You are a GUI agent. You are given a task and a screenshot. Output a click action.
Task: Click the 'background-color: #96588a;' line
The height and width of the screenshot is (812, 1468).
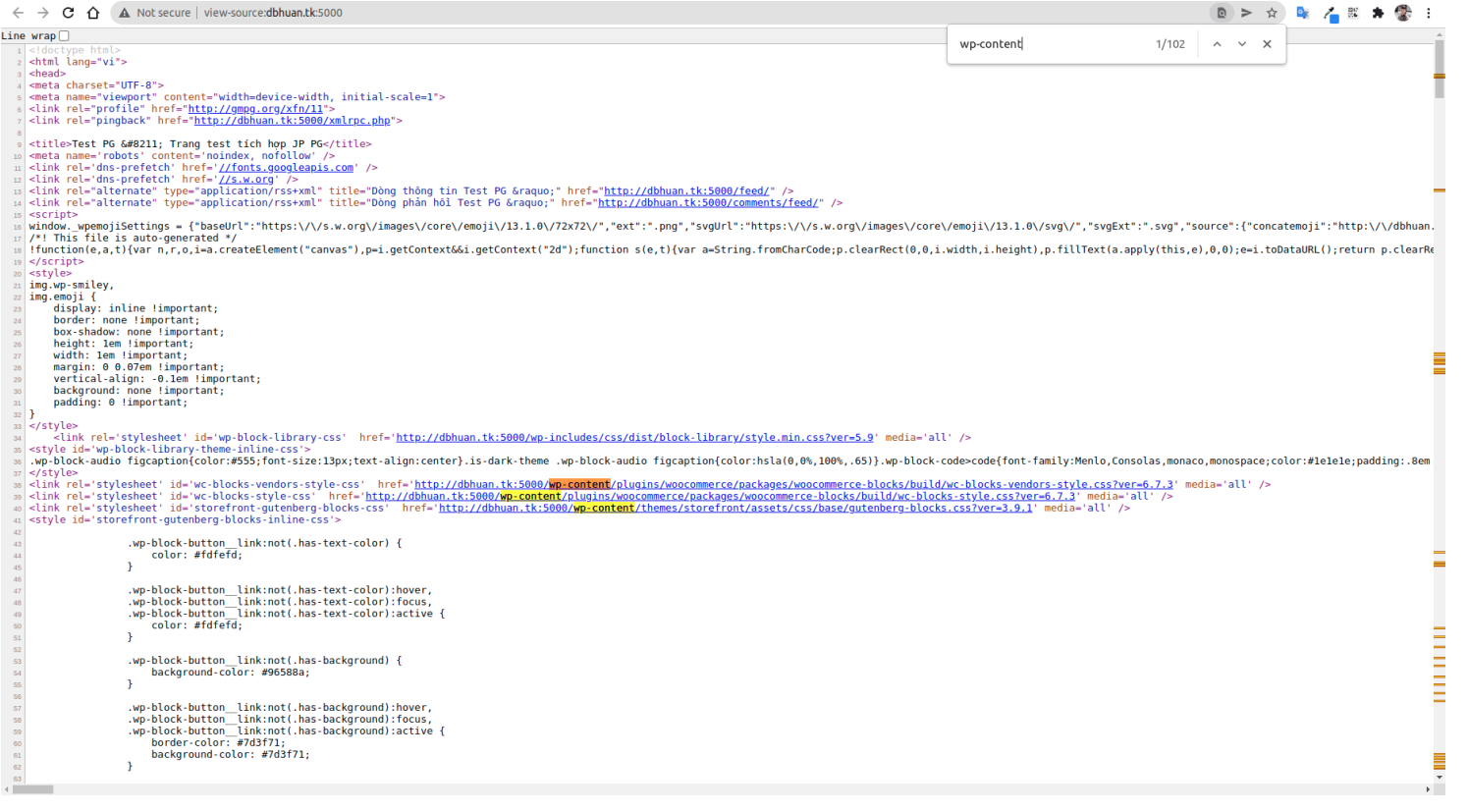[x=231, y=673]
